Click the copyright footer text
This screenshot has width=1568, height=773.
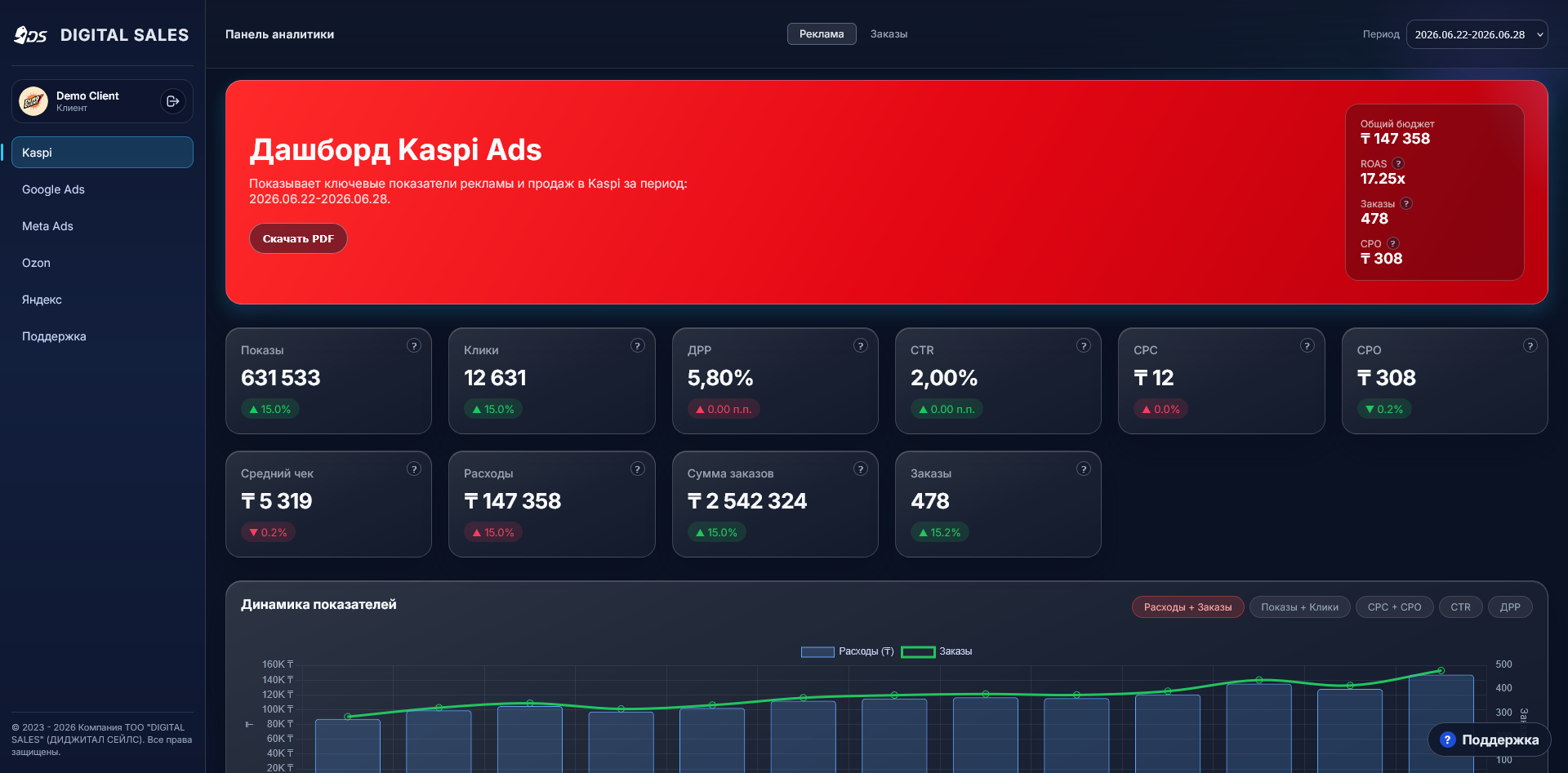[102, 740]
